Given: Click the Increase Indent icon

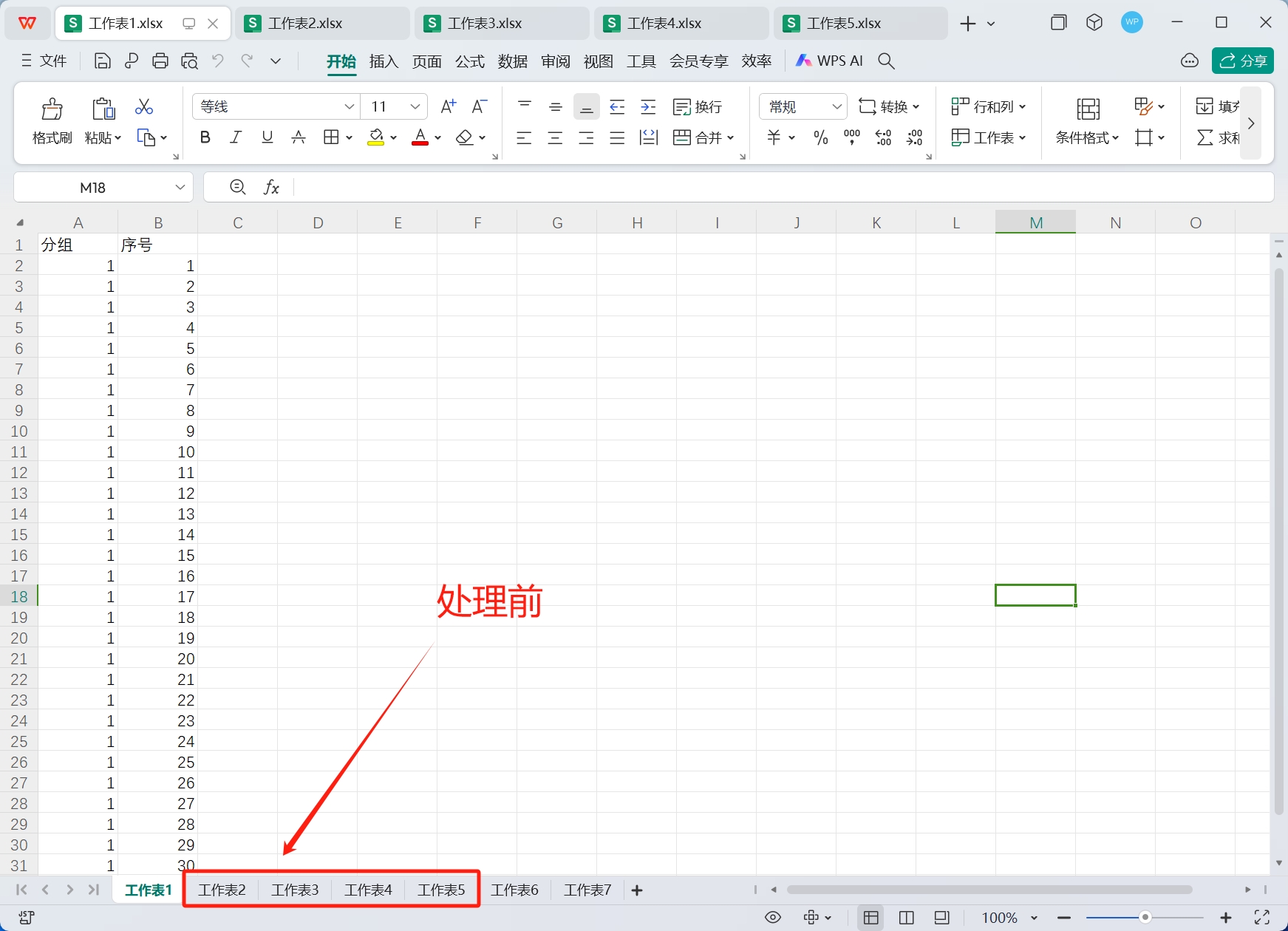Looking at the screenshot, I should coord(648,107).
